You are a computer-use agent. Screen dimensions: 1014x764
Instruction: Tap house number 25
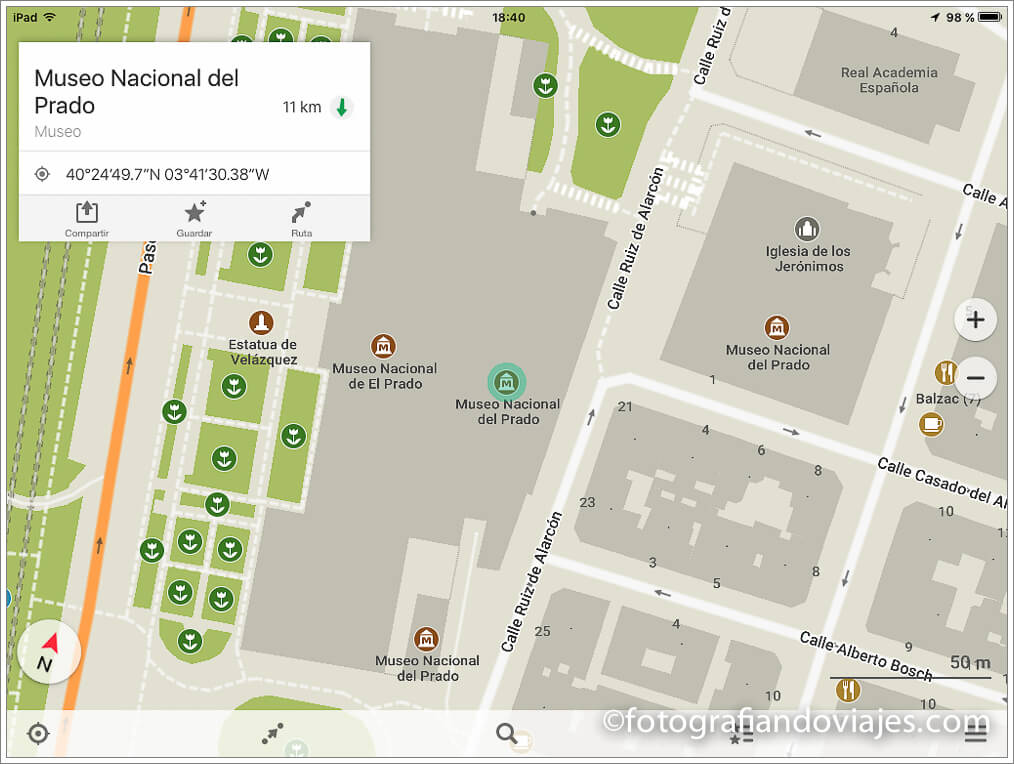point(543,631)
